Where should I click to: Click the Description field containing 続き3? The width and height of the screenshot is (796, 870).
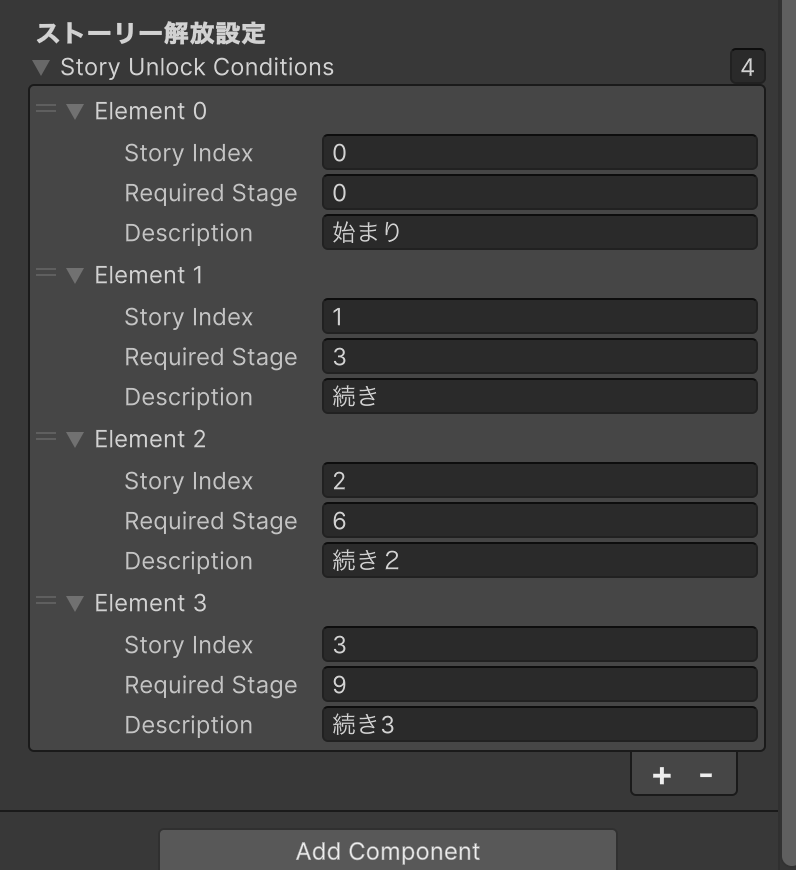pyautogui.click(x=540, y=725)
